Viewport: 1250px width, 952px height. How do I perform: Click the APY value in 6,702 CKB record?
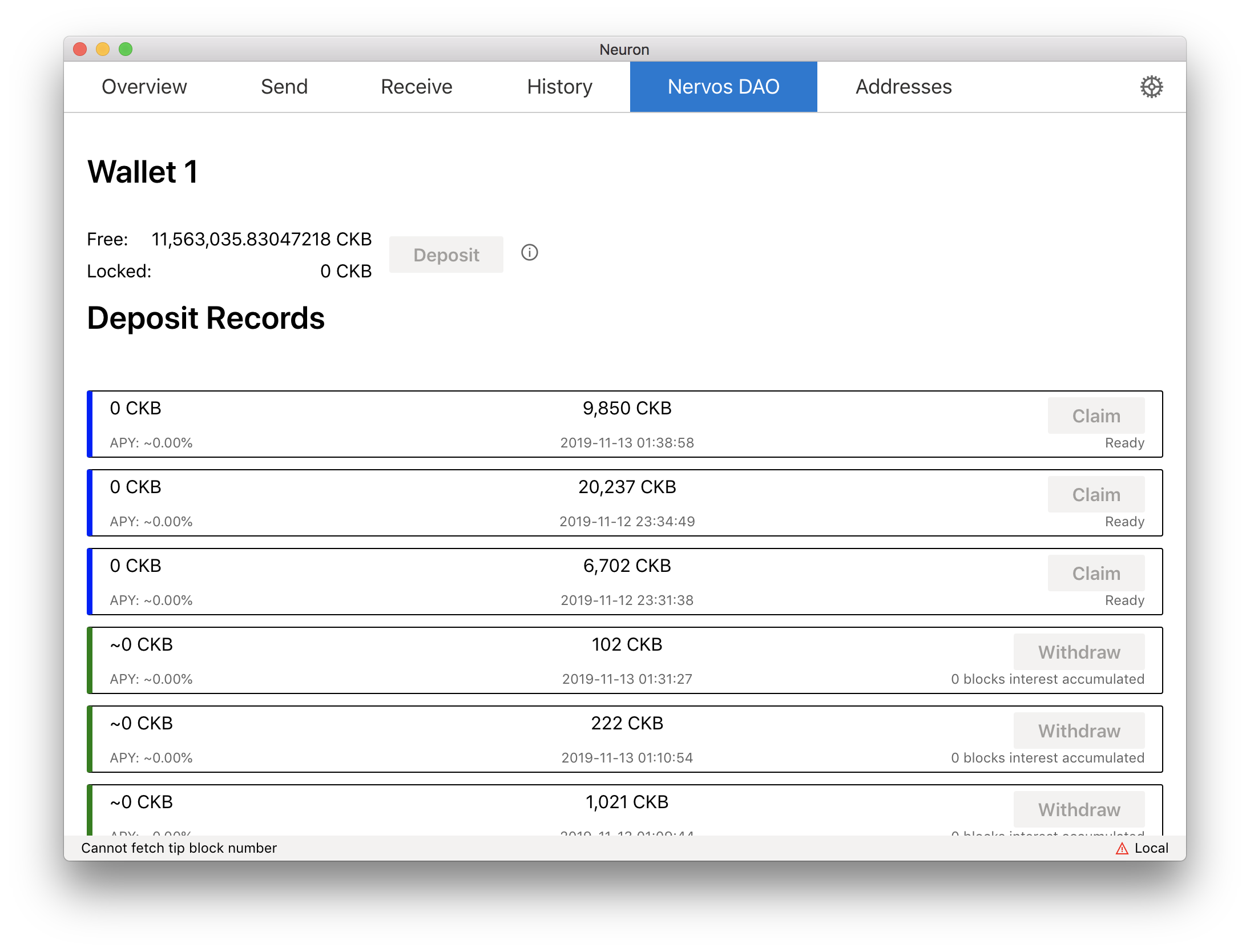(x=151, y=600)
